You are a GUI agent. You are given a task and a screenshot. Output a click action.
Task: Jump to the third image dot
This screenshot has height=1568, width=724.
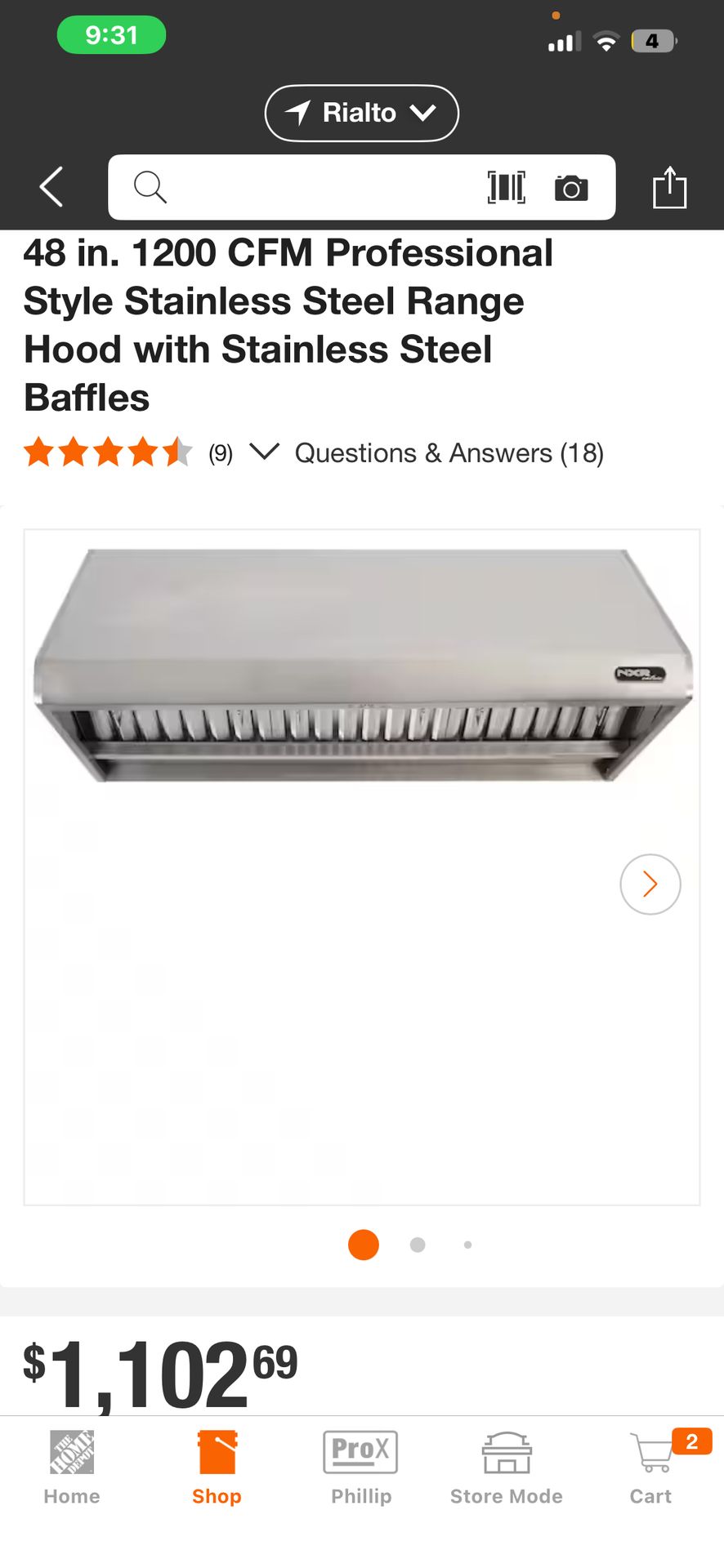467,1245
